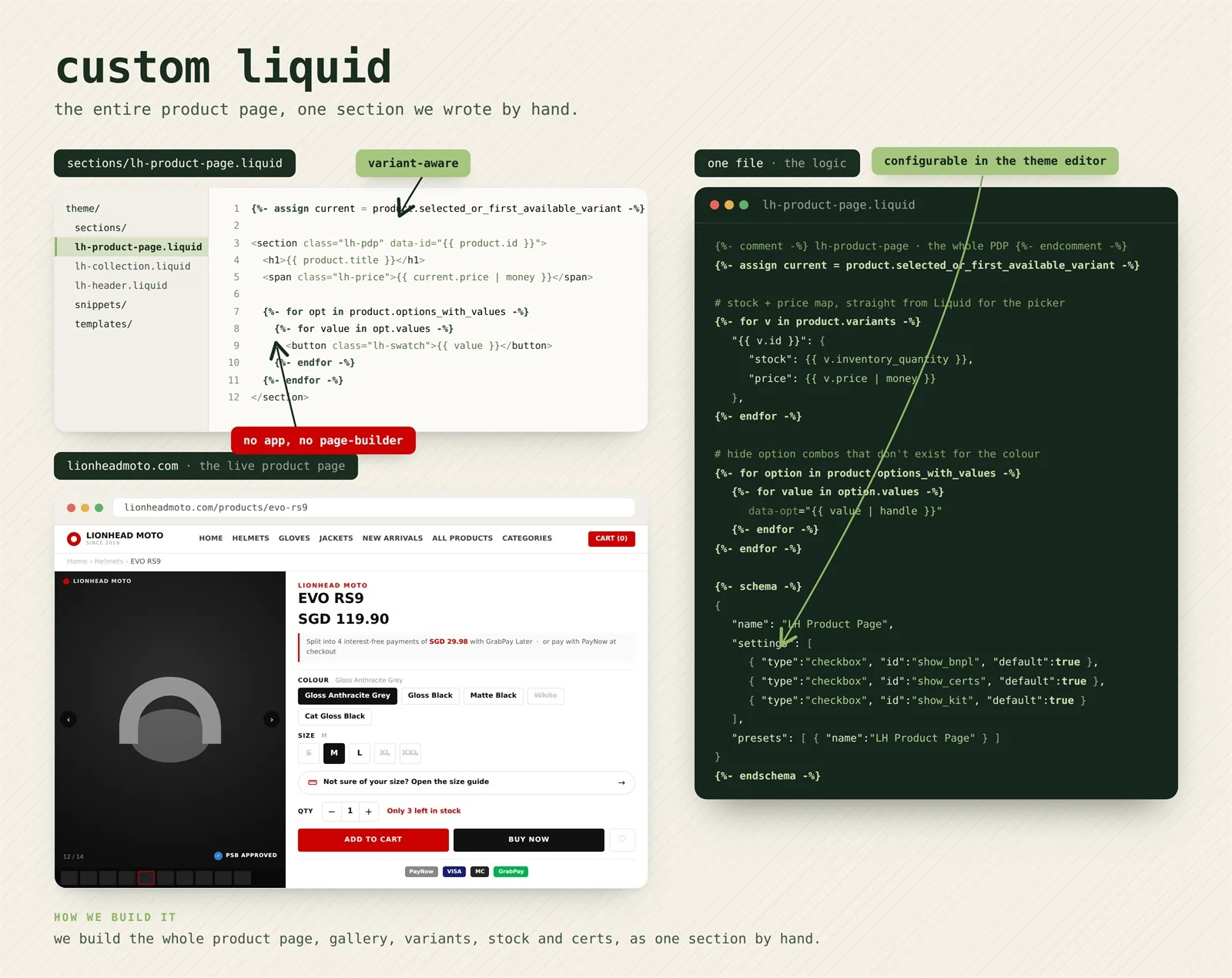Open the HELMETS nav item

pyautogui.click(x=251, y=538)
